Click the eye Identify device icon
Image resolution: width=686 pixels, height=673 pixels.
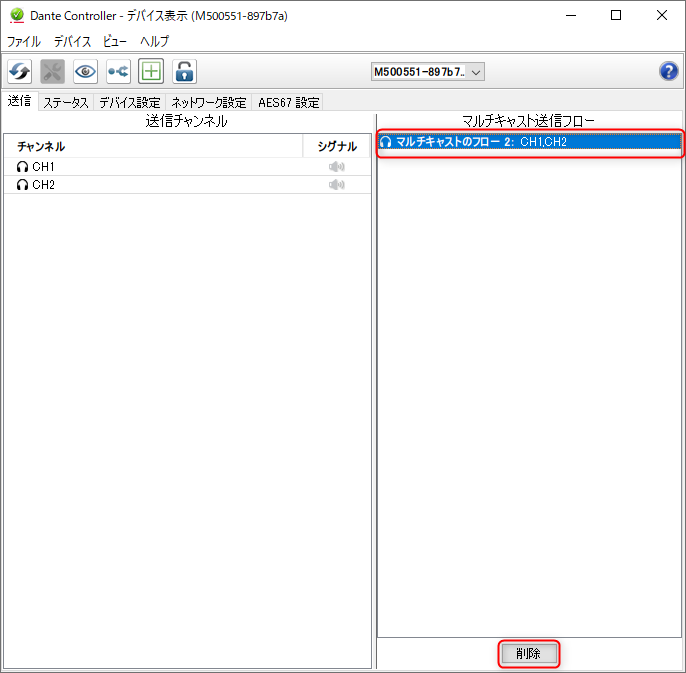click(x=85, y=71)
